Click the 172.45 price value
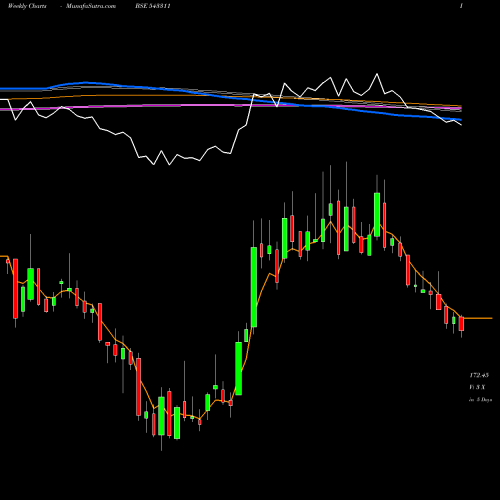 (479, 375)
